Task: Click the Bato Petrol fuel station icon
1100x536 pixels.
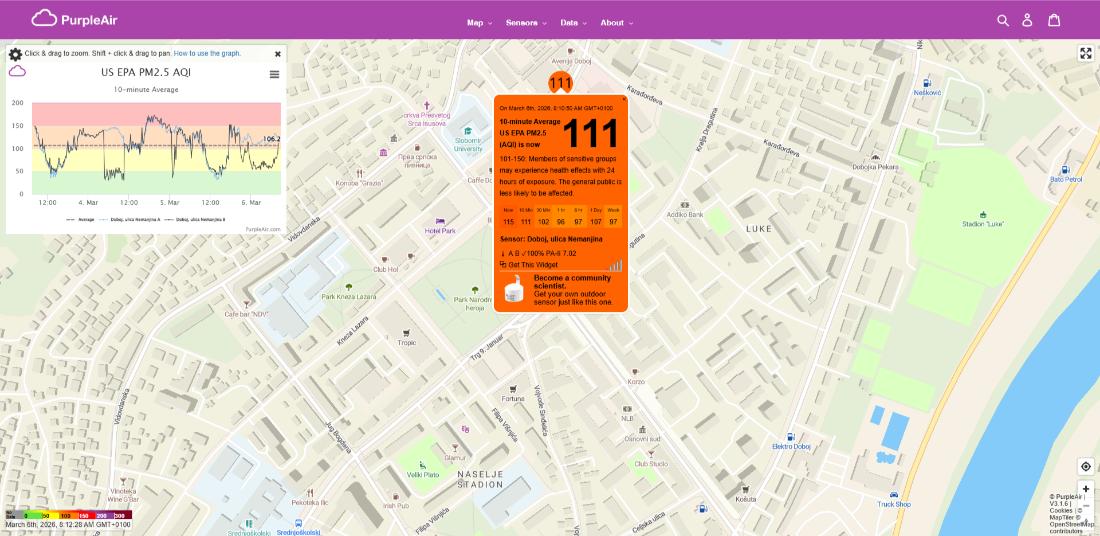Action: tap(1066, 169)
